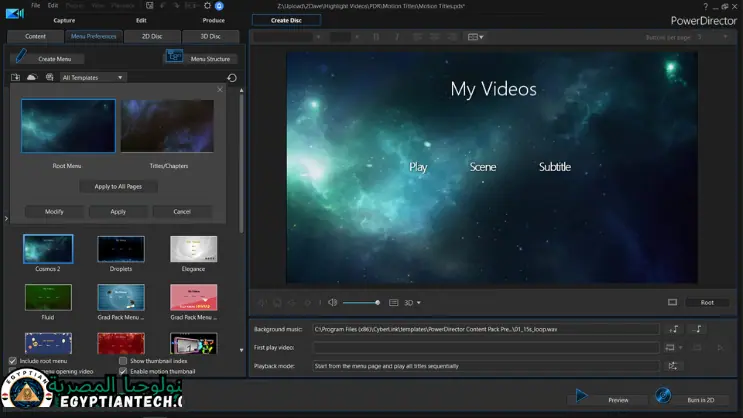Toggle the Show thumbnail index checkbox

click(123, 360)
